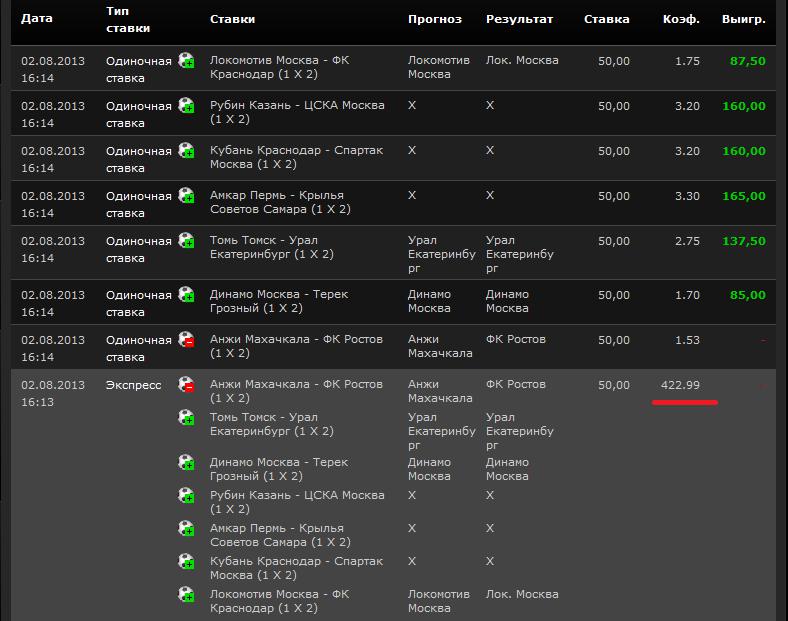
Task: Click the Выигр. column header
Action: (x=744, y=19)
